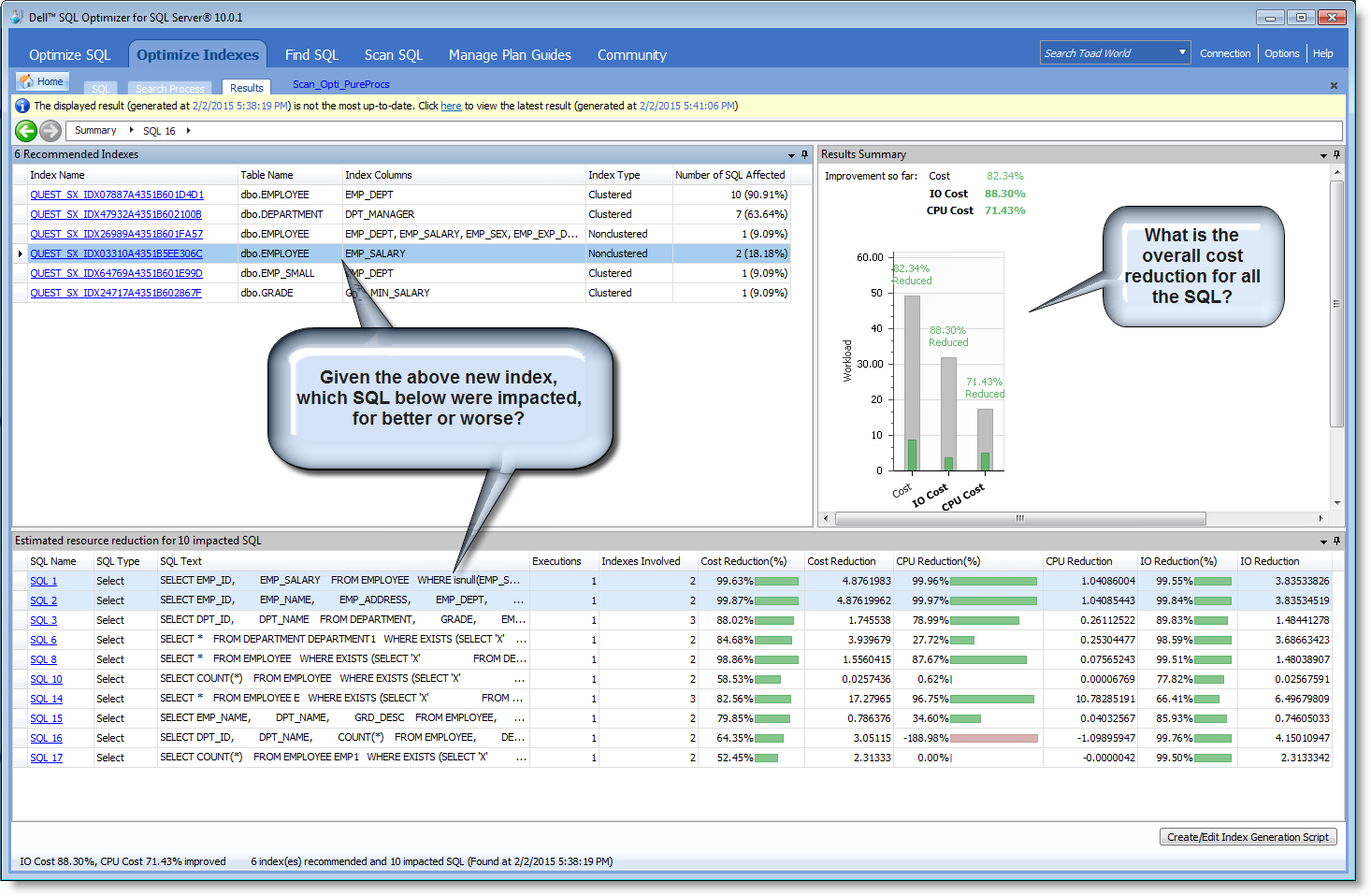Switch to the Results sub-tab
The height and width of the screenshot is (896, 1371).
coord(247,87)
